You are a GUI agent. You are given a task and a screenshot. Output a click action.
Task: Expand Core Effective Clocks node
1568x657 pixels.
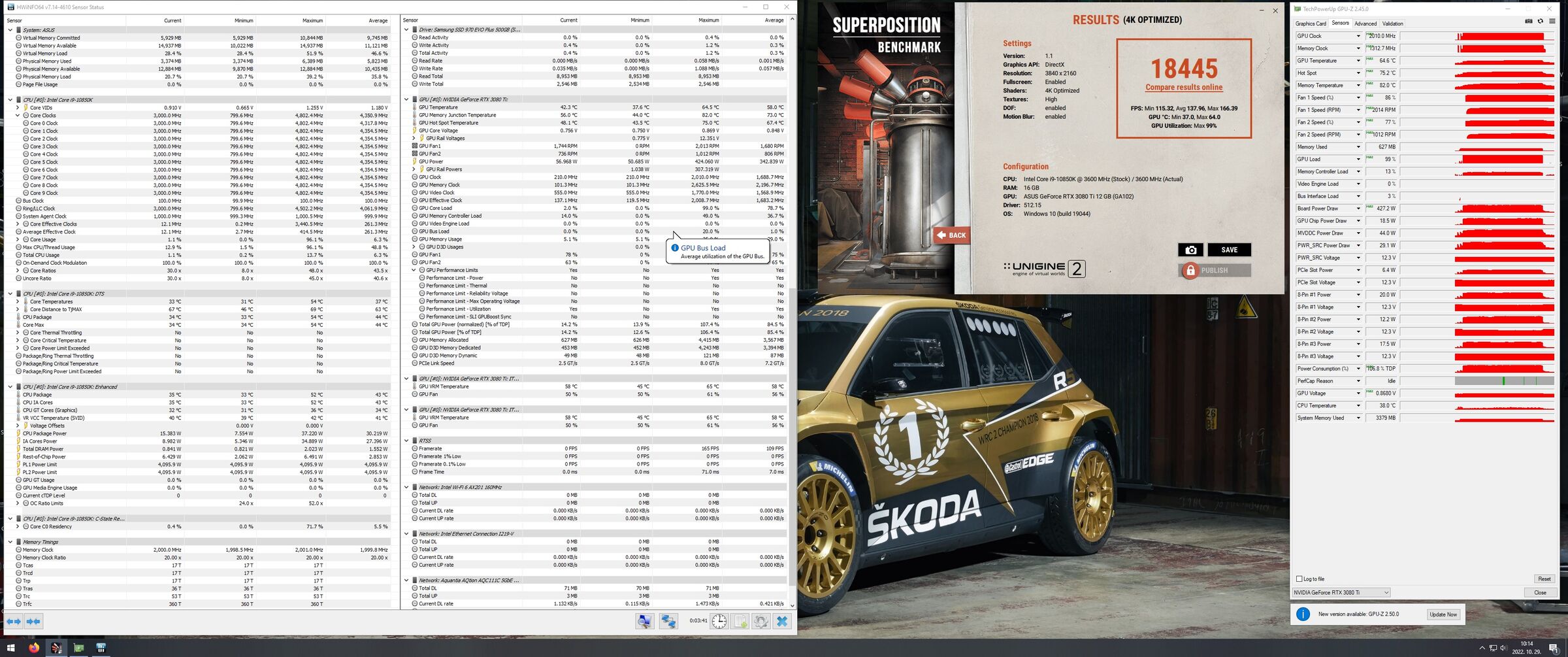point(18,224)
